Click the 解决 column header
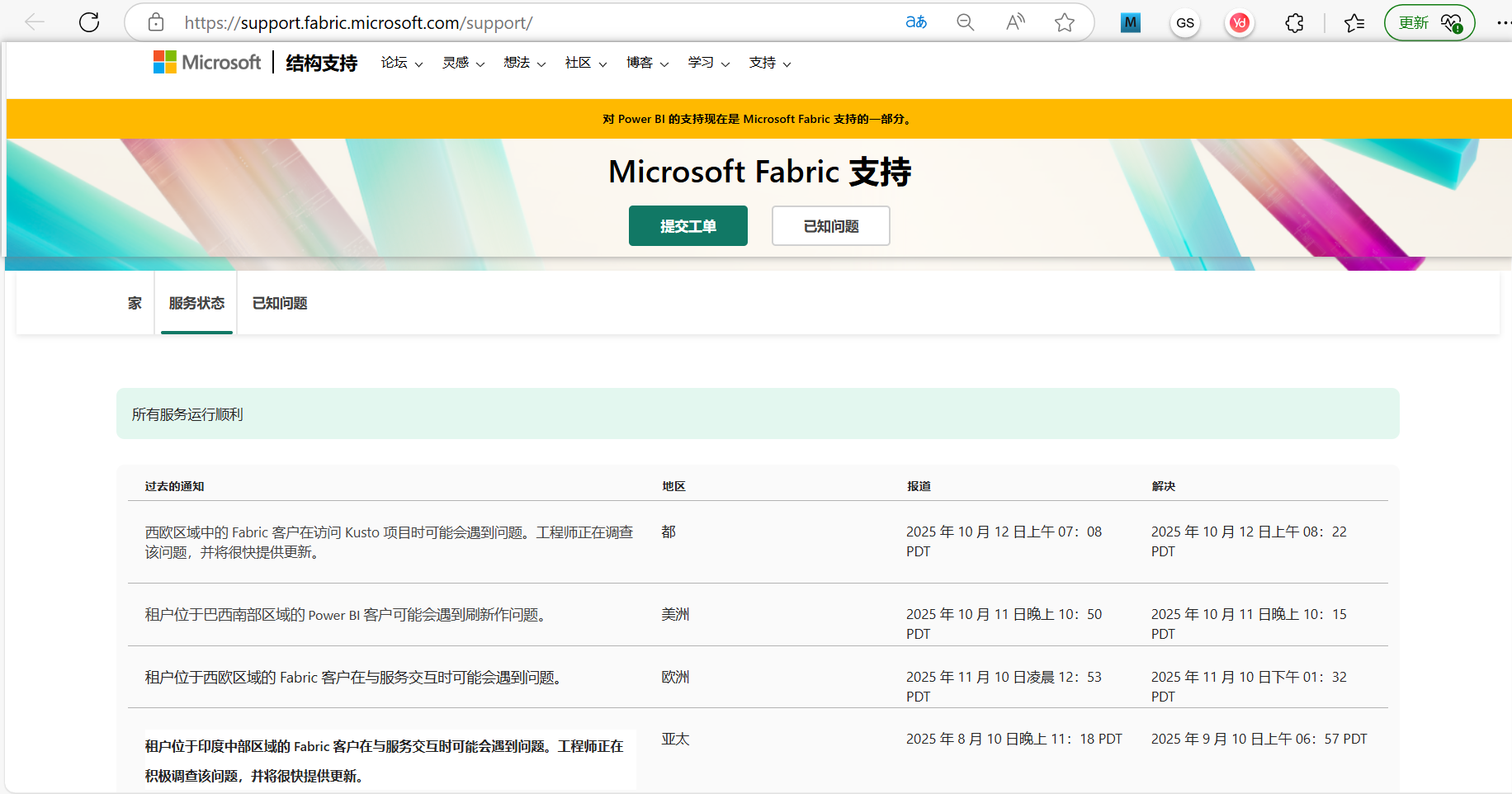The image size is (1512, 794). tap(1164, 486)
